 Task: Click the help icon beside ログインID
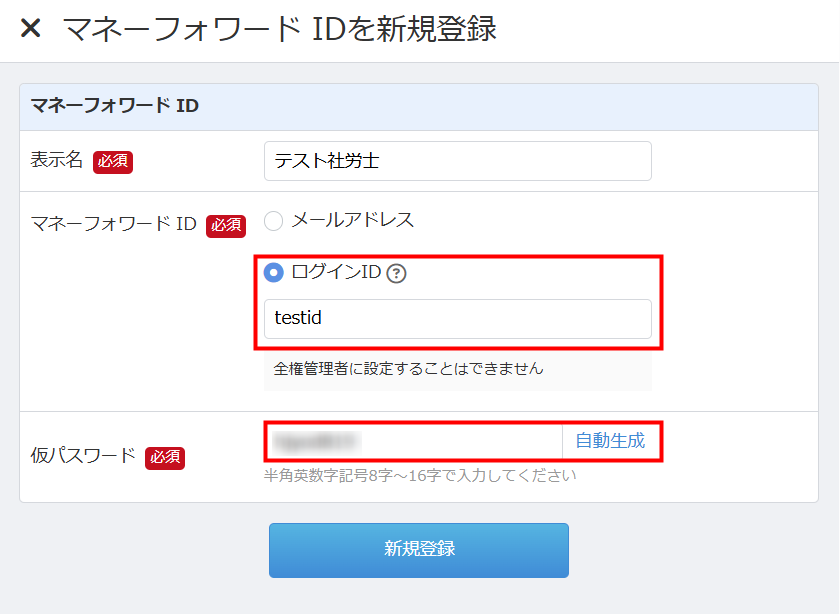pyautogui.click(x=396, y=273)
